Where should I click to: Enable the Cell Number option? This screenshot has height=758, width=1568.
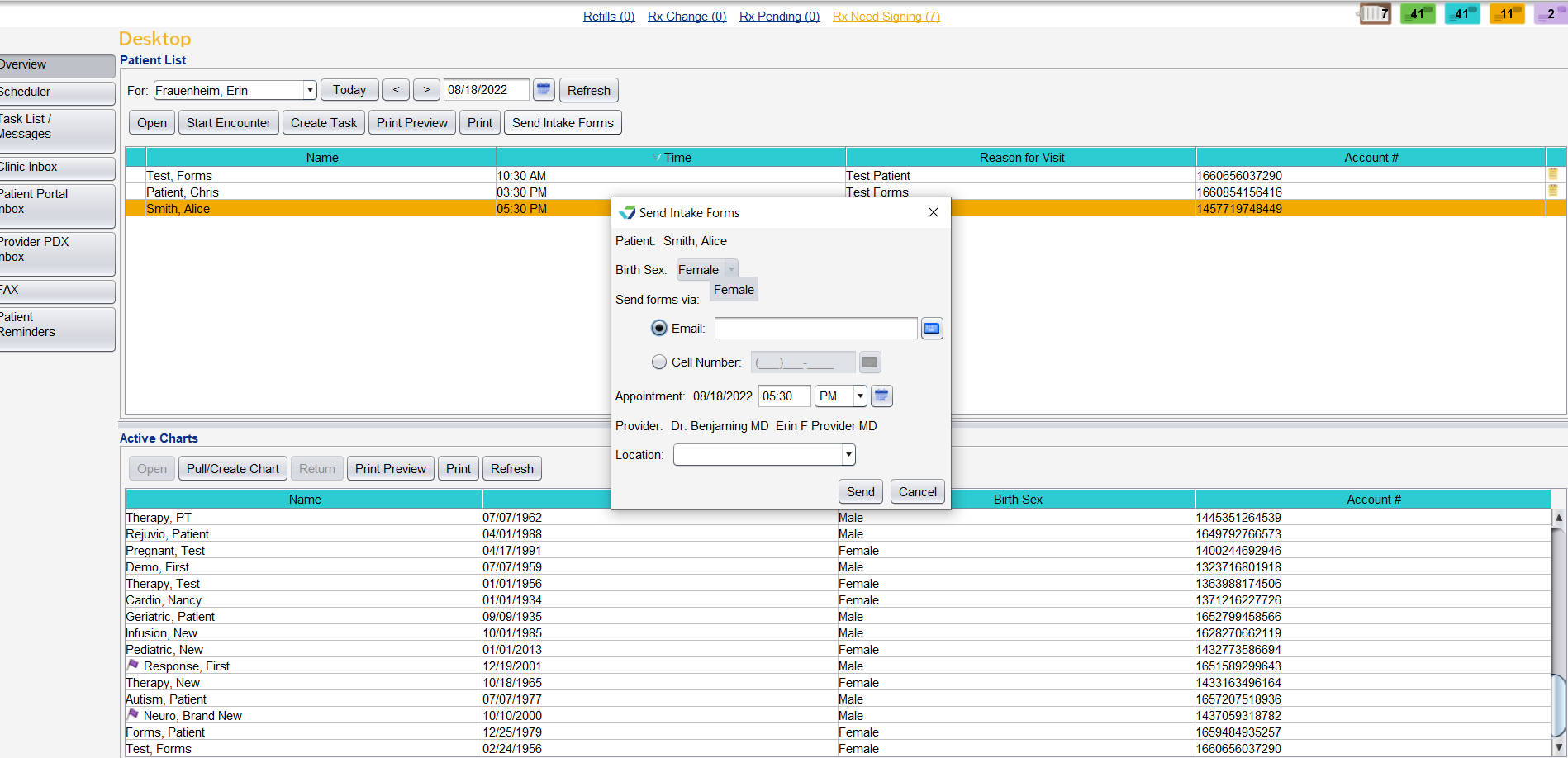click(x=658, y=362)
